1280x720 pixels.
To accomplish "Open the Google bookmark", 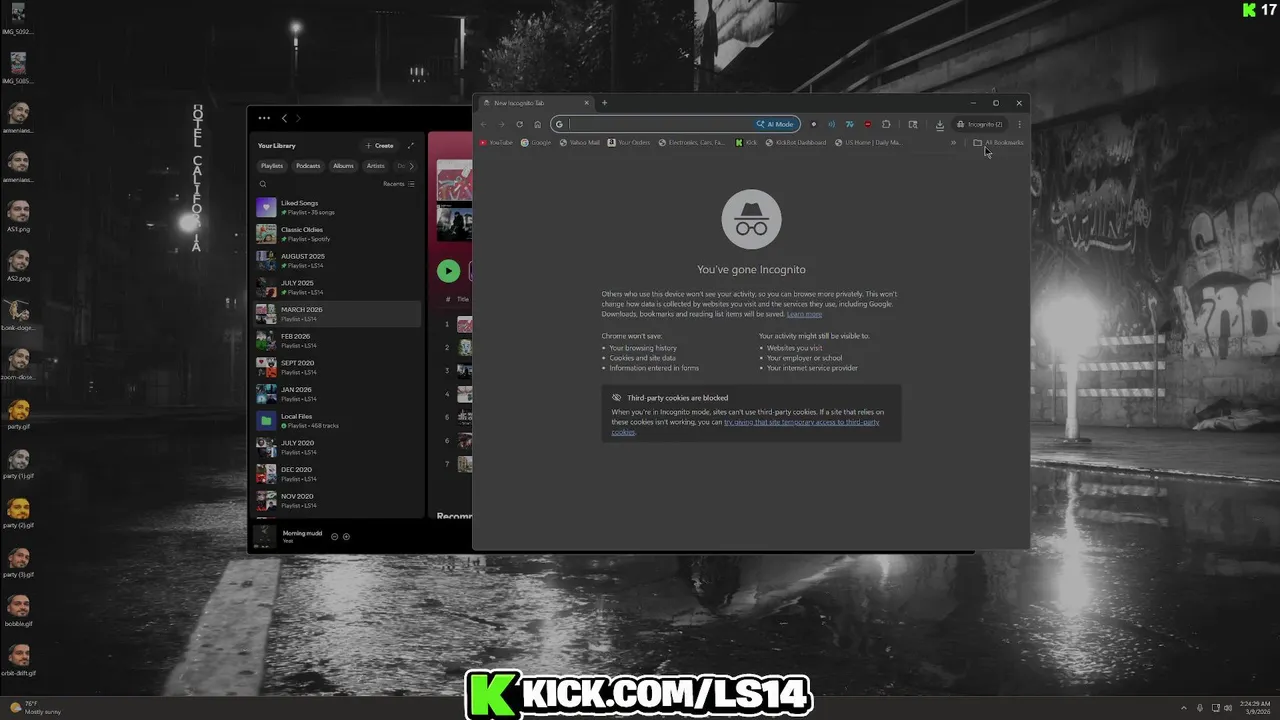I will coord(536,142).
